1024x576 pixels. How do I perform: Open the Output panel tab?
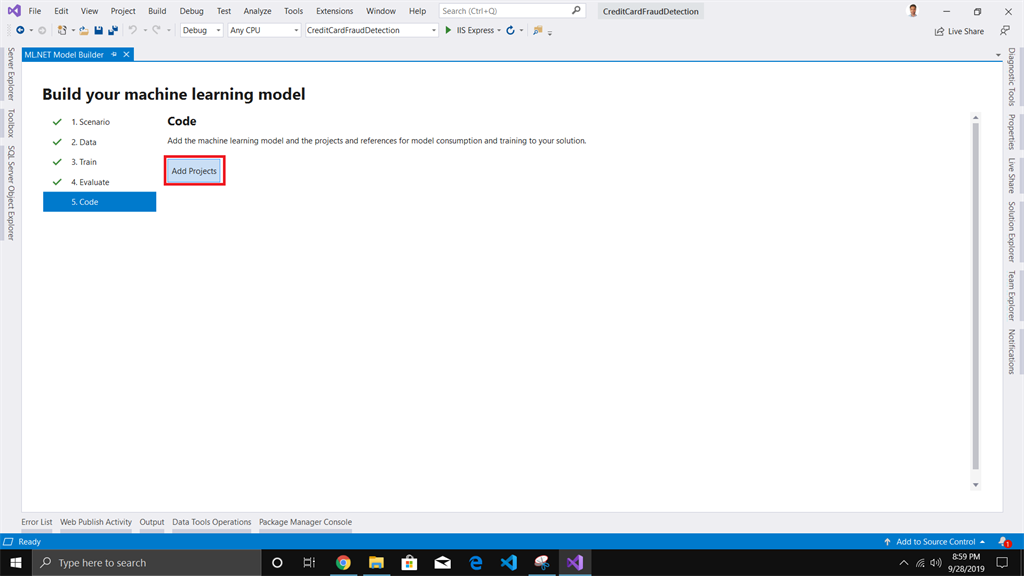coord(152,522)
